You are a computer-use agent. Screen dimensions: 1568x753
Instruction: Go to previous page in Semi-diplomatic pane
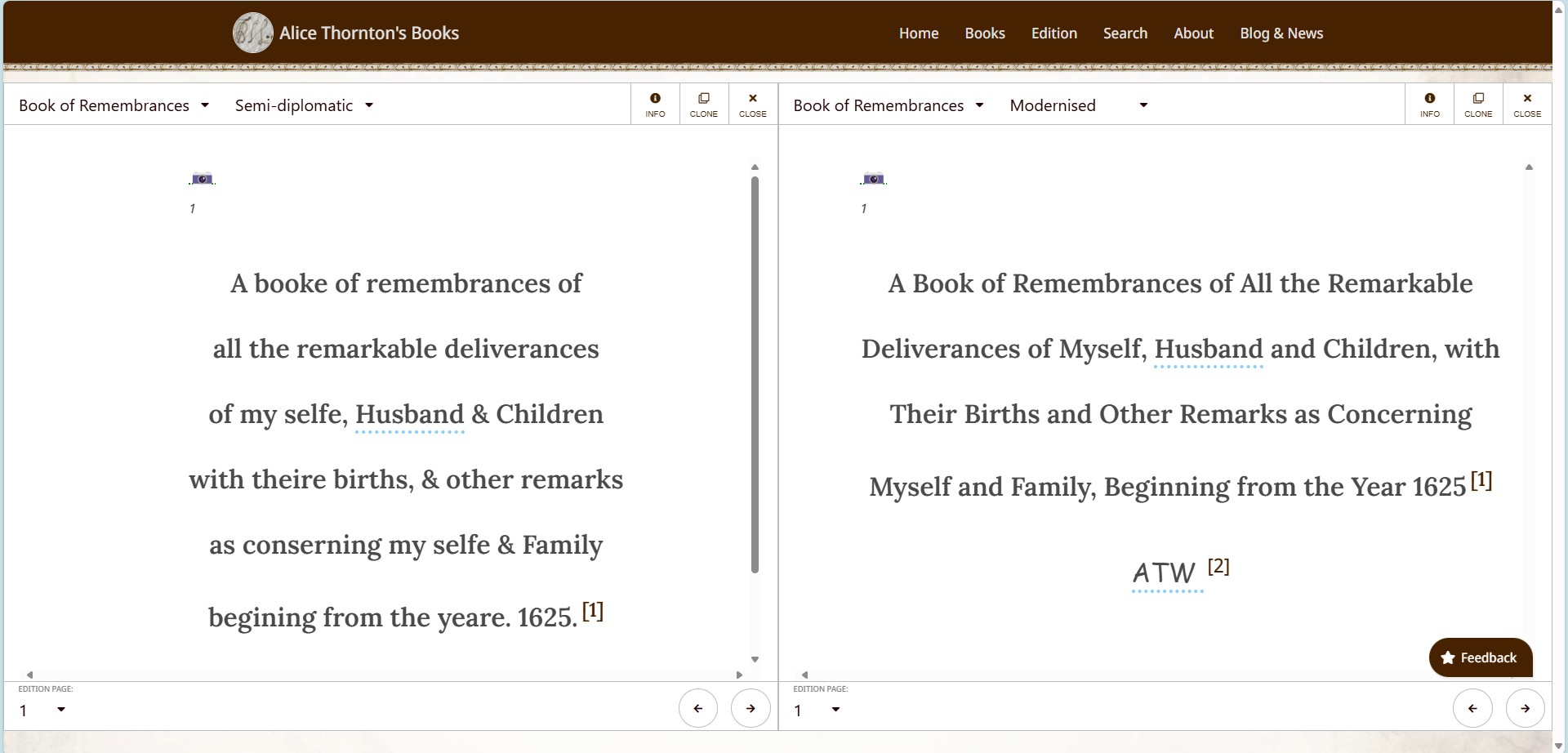[698, 708]
